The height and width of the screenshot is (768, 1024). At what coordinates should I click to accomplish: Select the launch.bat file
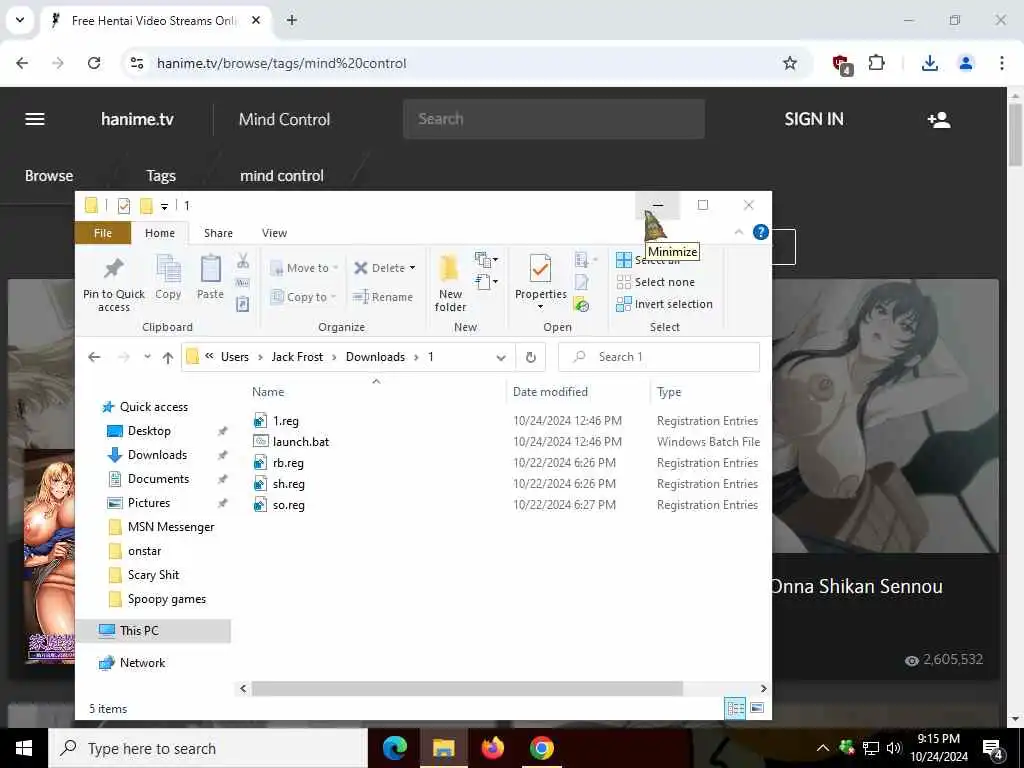pos(291,442)
